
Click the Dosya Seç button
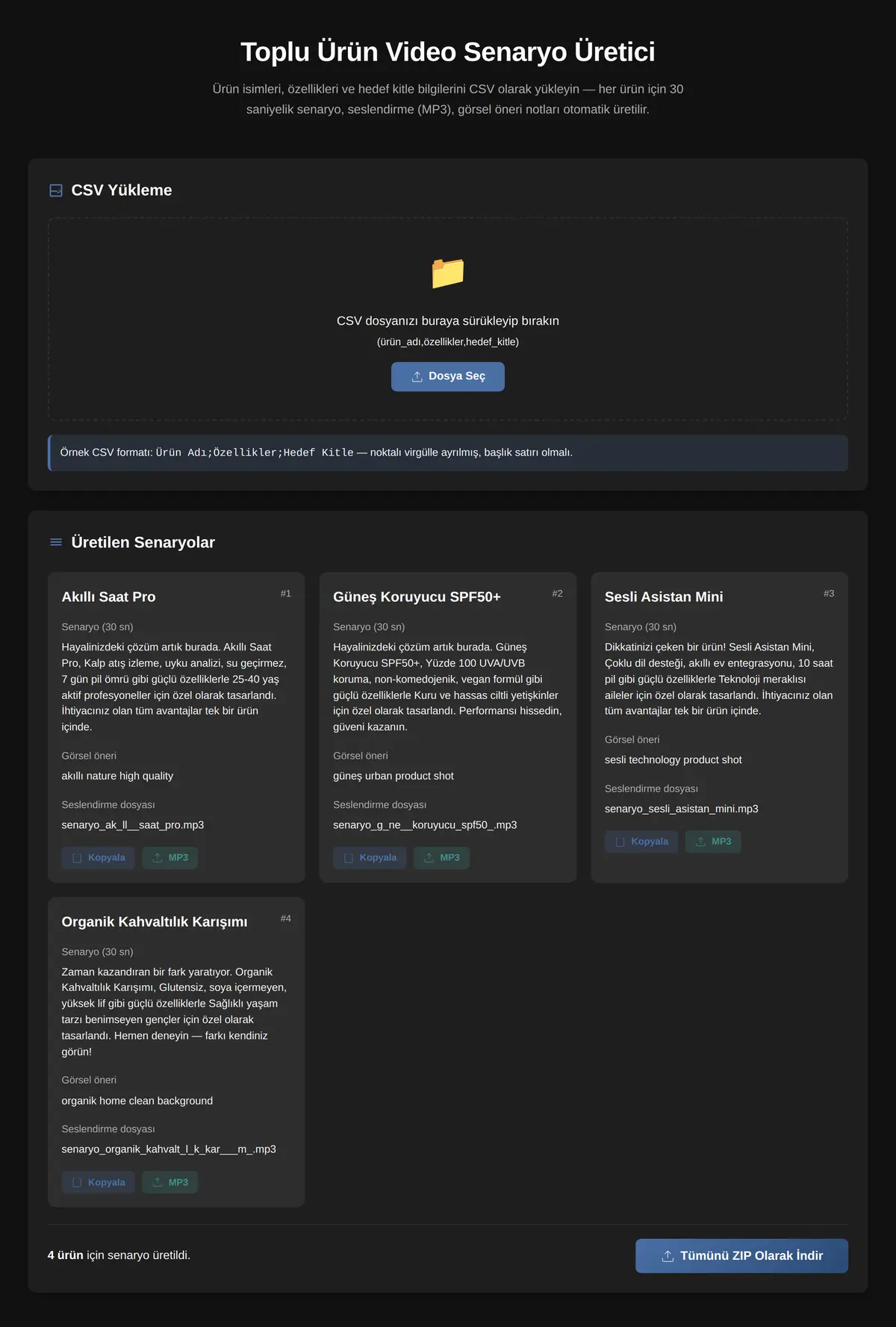448,376
